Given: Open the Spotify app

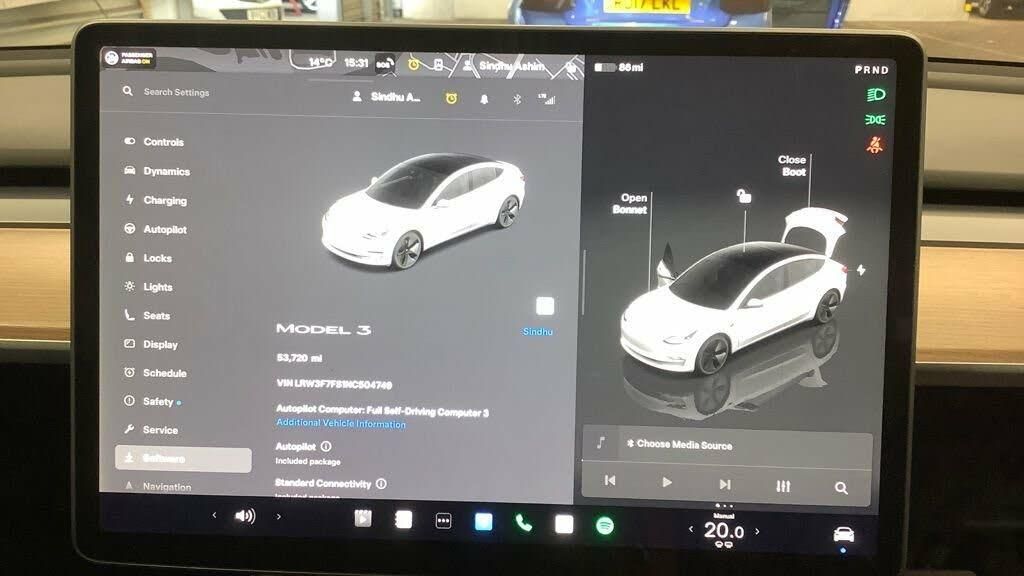Looking at the screenshot, I should click(x=605, y=526).
